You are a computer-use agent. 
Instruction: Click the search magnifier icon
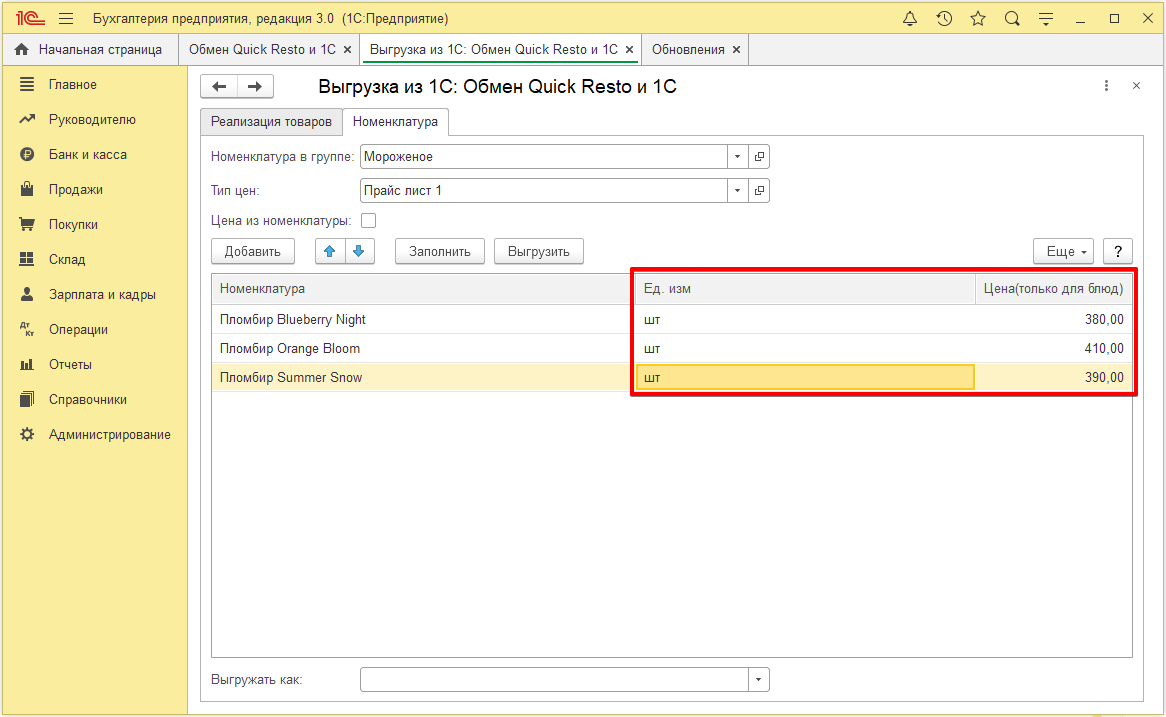[x=1012, y=19]
